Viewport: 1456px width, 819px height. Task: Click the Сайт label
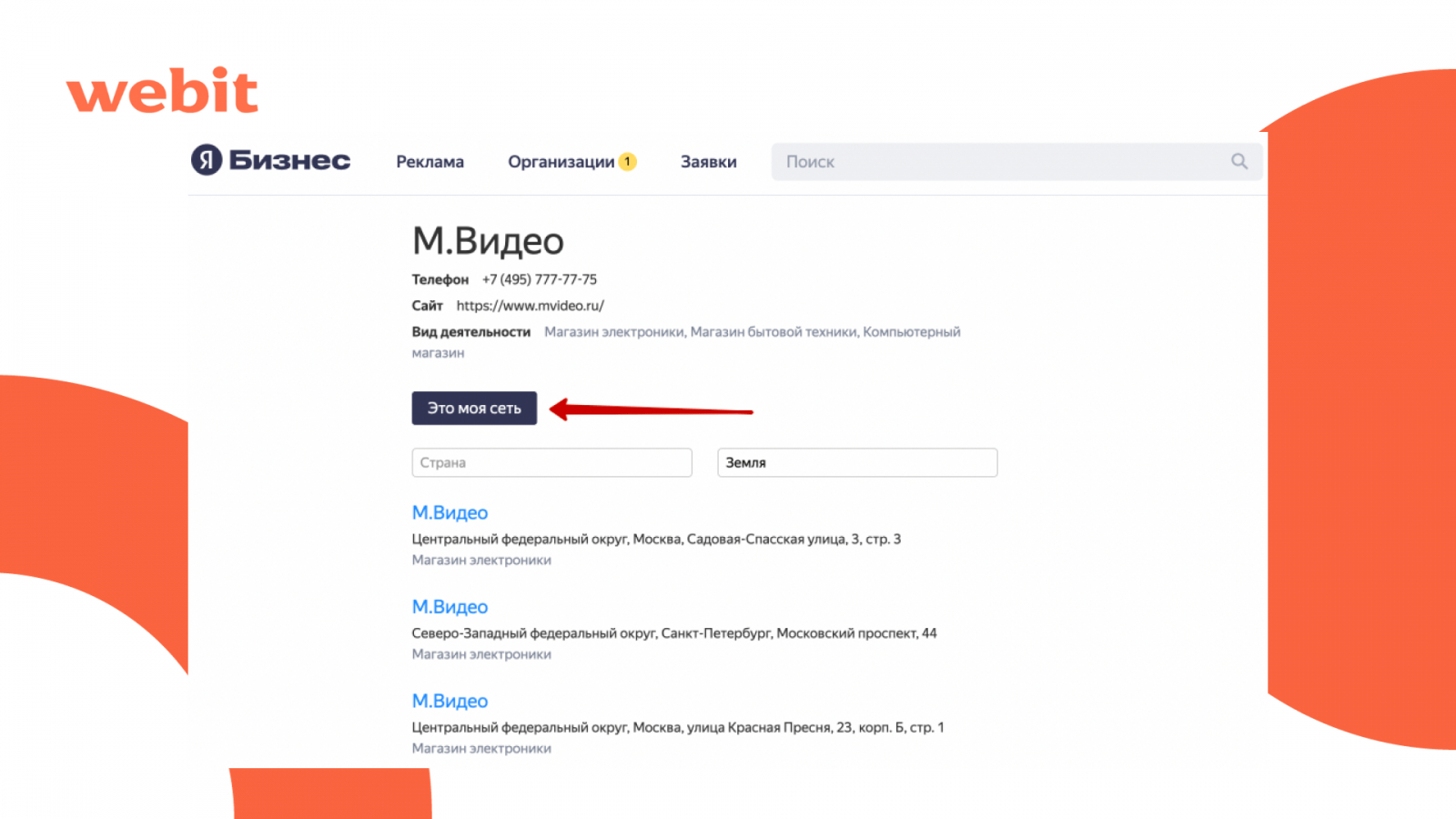tap(427, 306)
